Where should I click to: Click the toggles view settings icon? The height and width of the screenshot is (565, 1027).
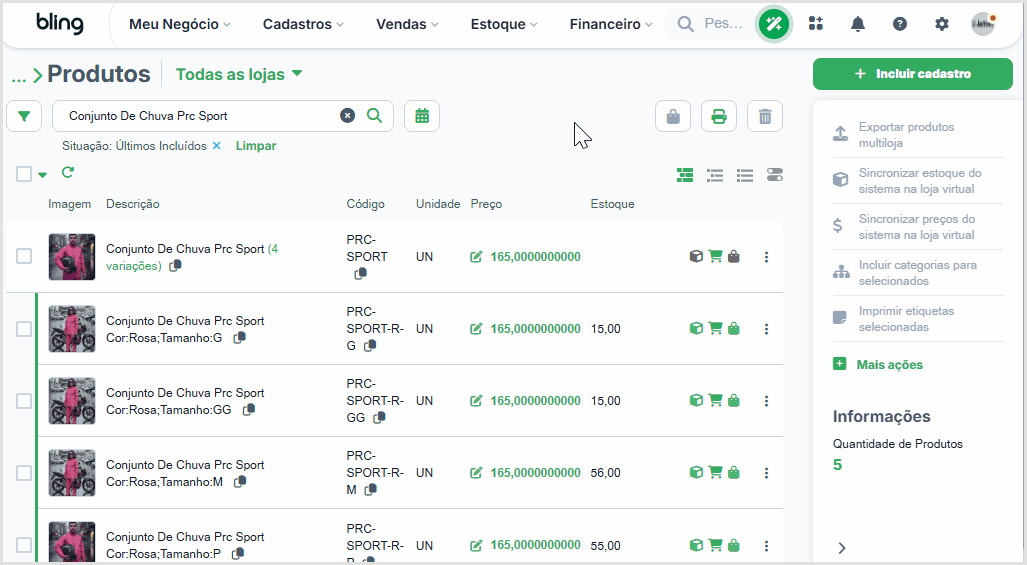[775, 175]
